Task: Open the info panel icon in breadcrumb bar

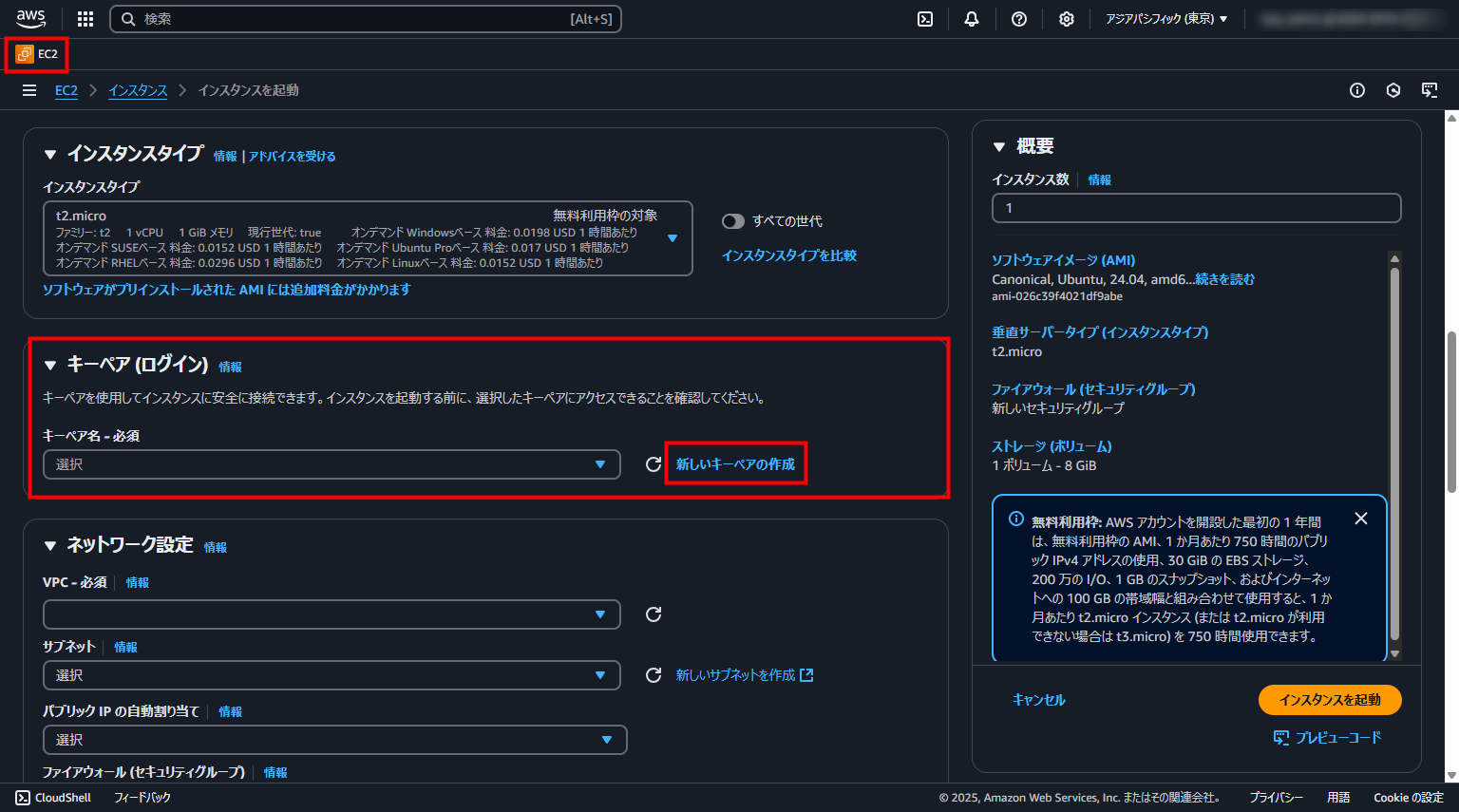Action: pyautogui.click(x=1357, y=90)
